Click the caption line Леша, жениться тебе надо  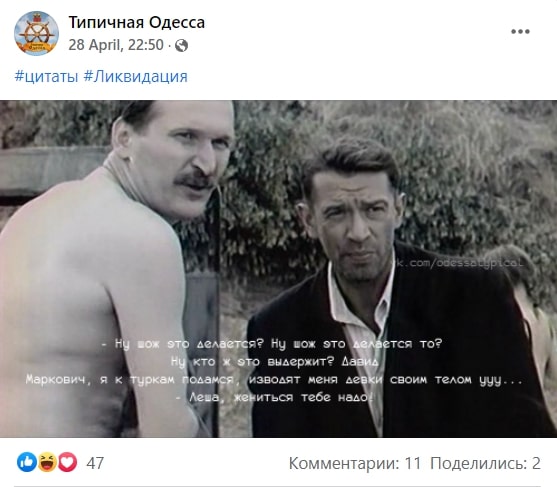click(275, 397)
